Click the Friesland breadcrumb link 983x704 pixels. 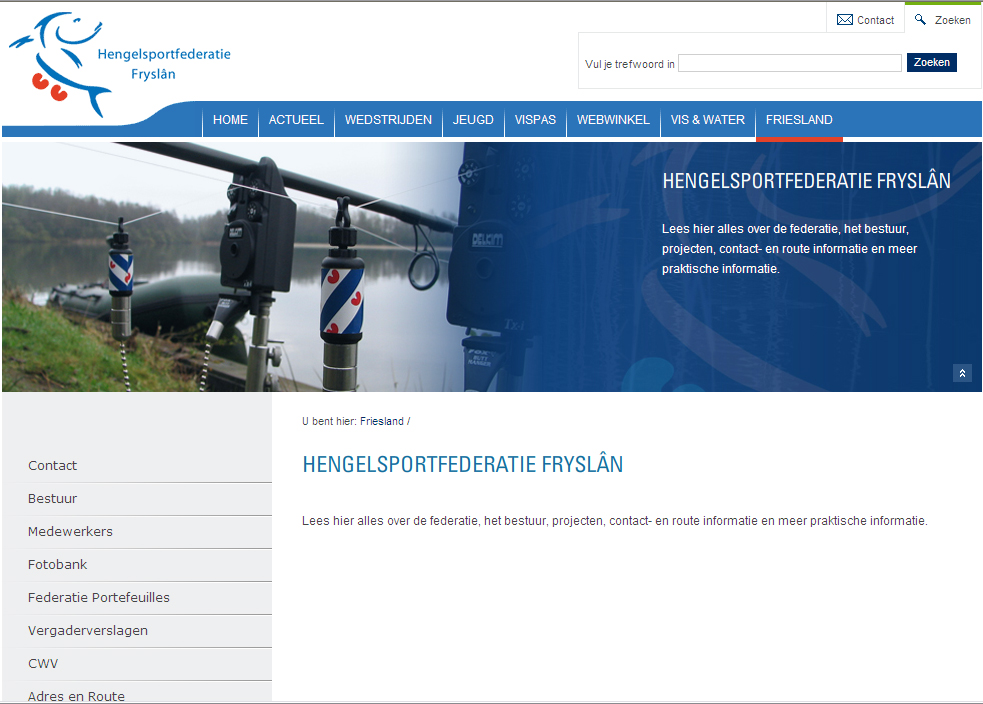(381, 422)
